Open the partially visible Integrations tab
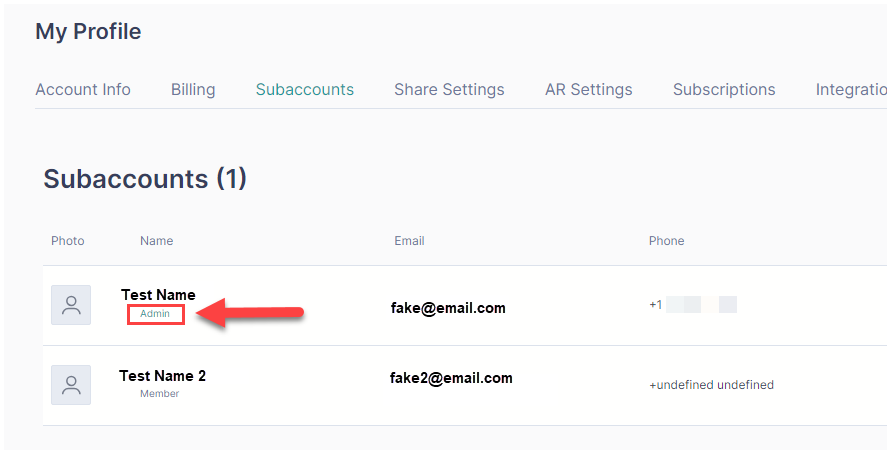887x450 pixels. point(850,89)
